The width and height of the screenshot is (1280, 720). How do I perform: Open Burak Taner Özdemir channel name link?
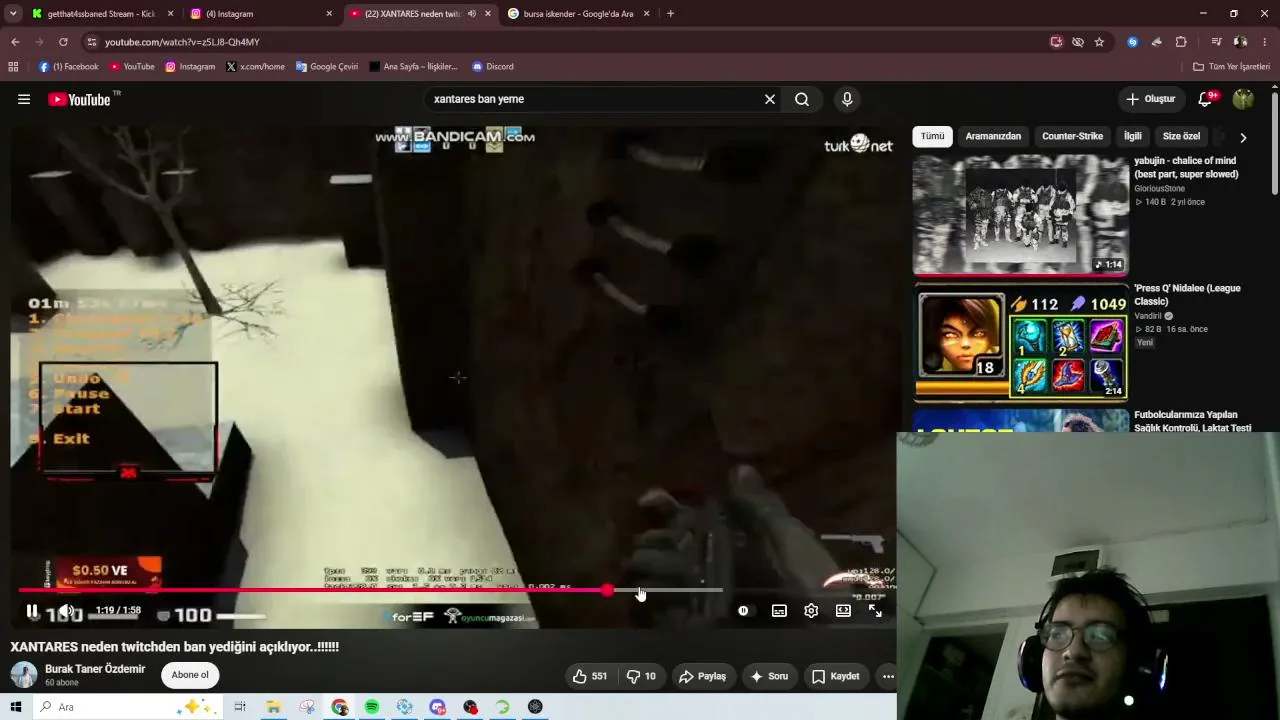click(95, 669)
